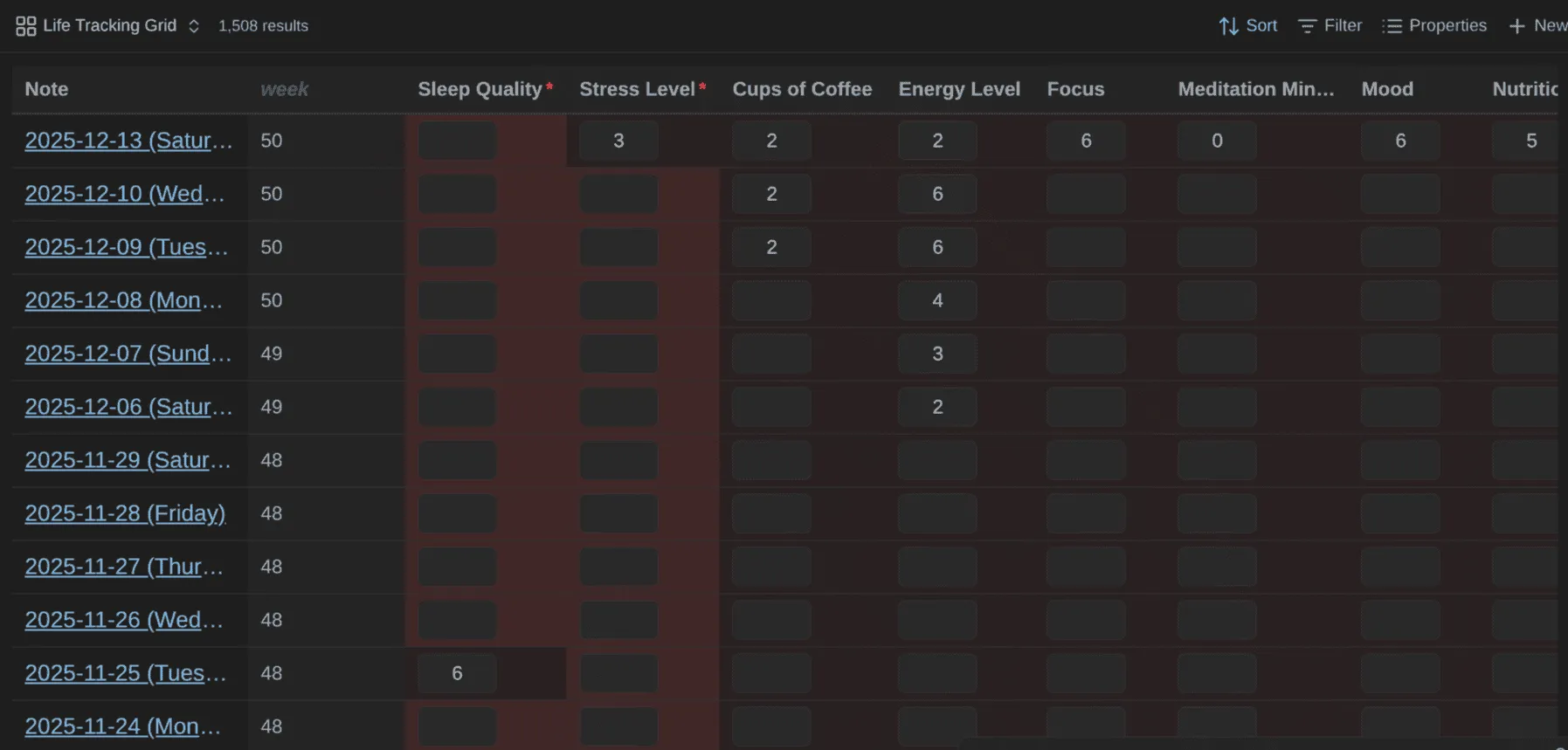Open the 2025-12-08 (Monday) note

(x=123, y=300)
